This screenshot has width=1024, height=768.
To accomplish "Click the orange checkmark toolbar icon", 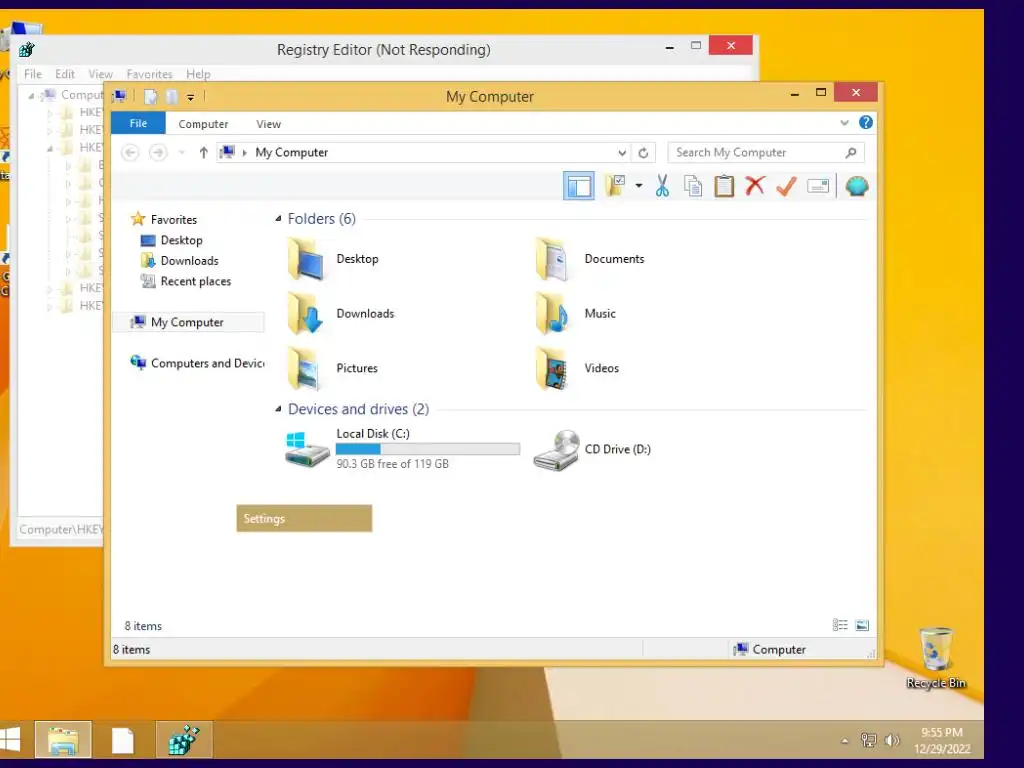I will coord(786,186).
